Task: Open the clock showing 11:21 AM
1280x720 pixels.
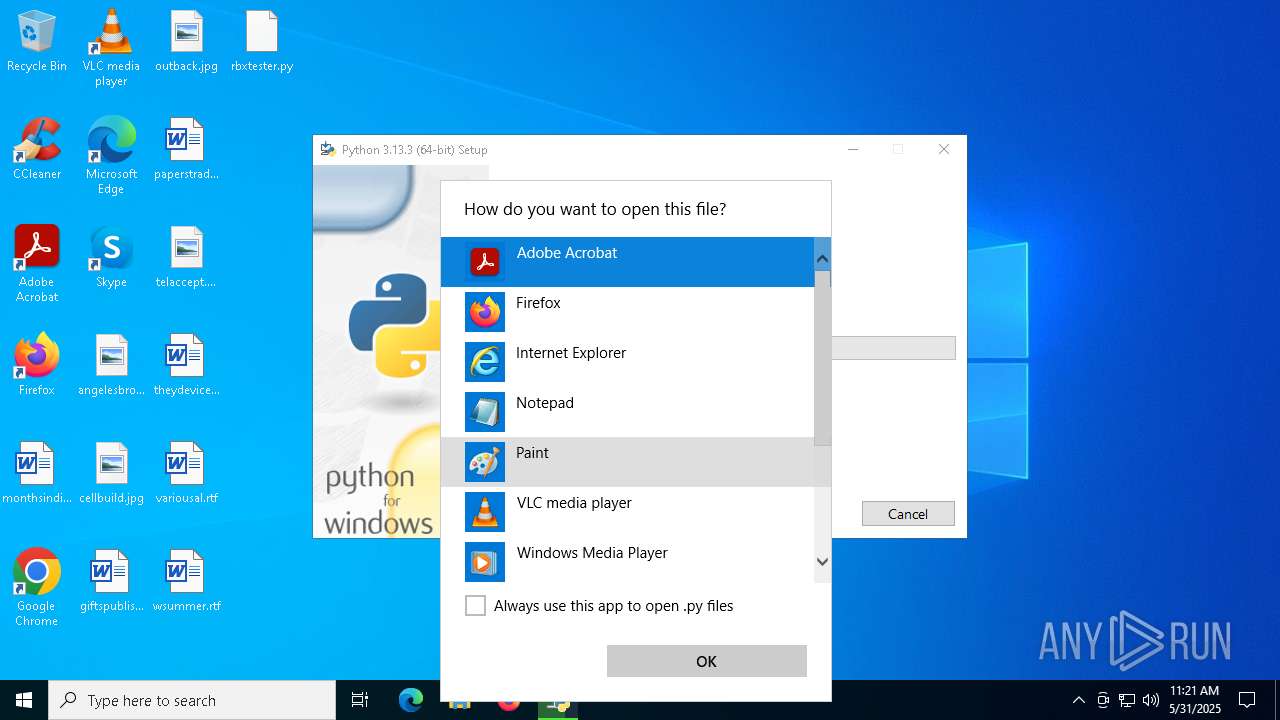Action: (1195, 700)
